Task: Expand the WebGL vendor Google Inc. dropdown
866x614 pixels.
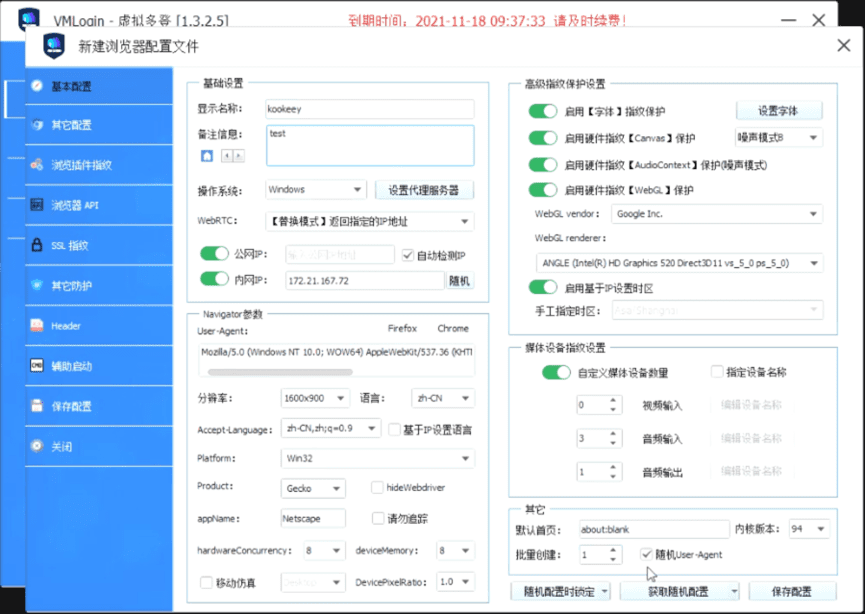Action: pos(717,214)
